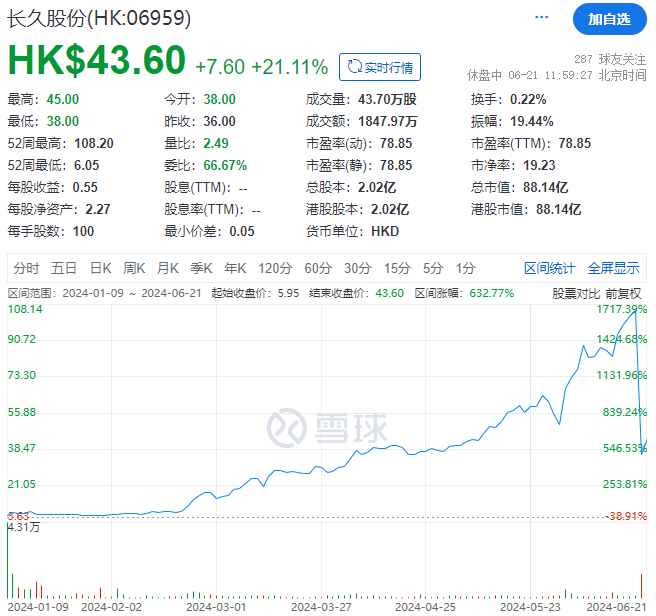Click the price HK$43.60
656x616 pixels.
(x=97, y=60)
